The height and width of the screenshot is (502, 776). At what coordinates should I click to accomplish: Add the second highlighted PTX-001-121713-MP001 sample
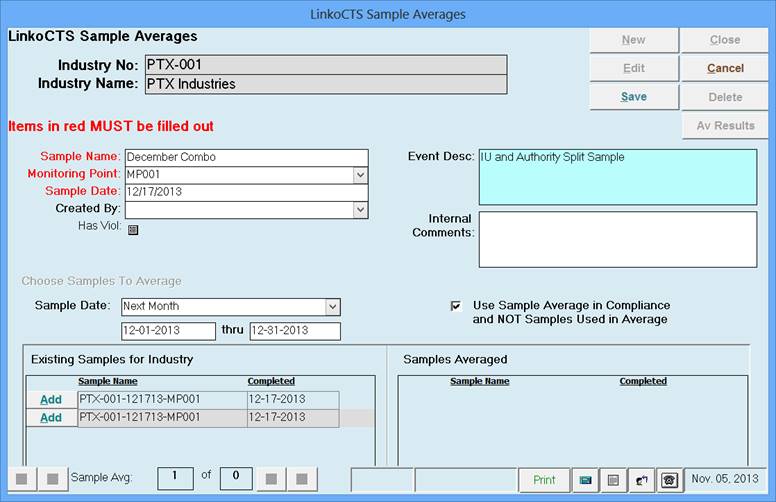51,418
